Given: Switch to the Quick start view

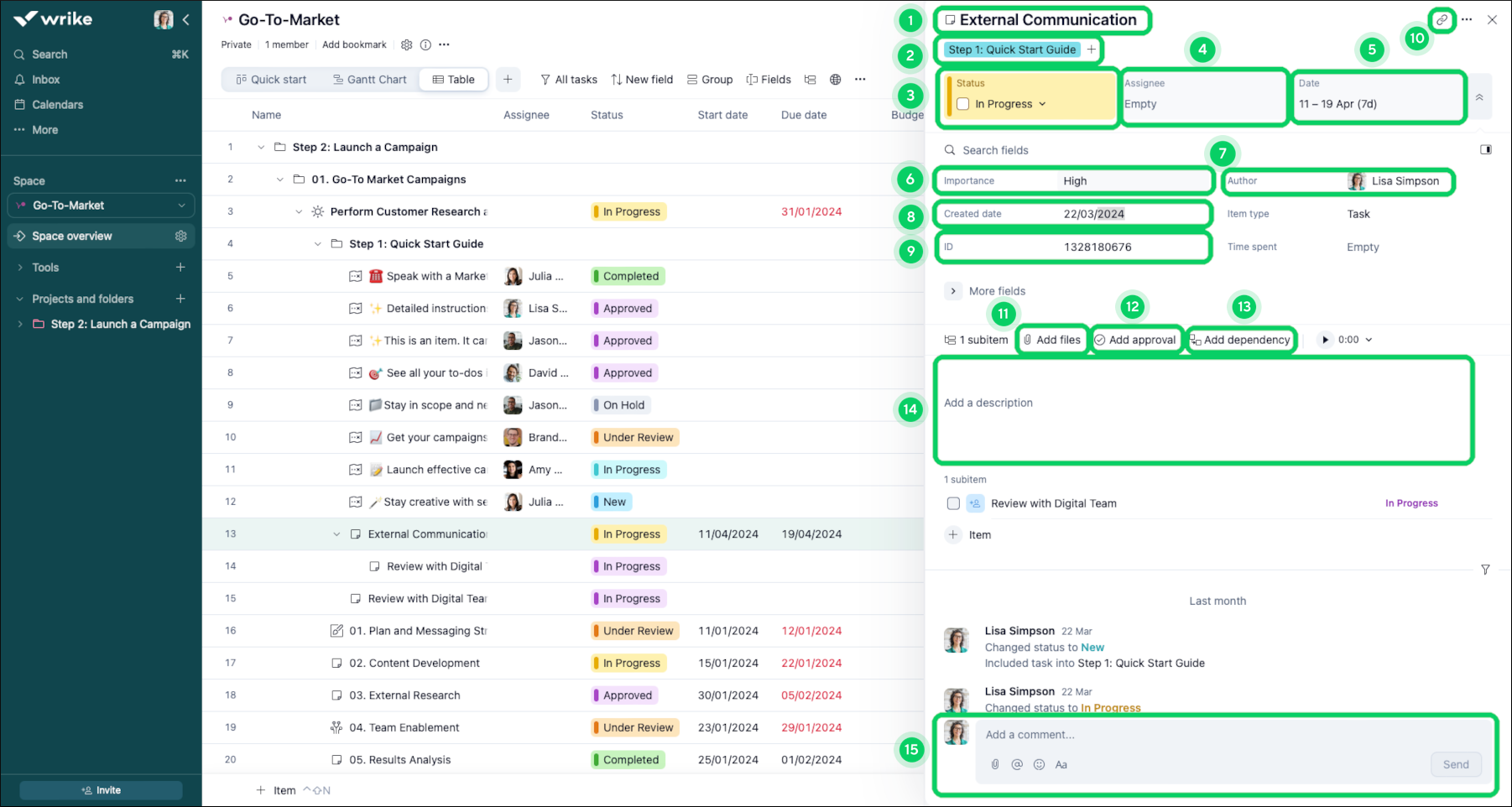Looking at the screenshot, I should click(x=271, y=79).
